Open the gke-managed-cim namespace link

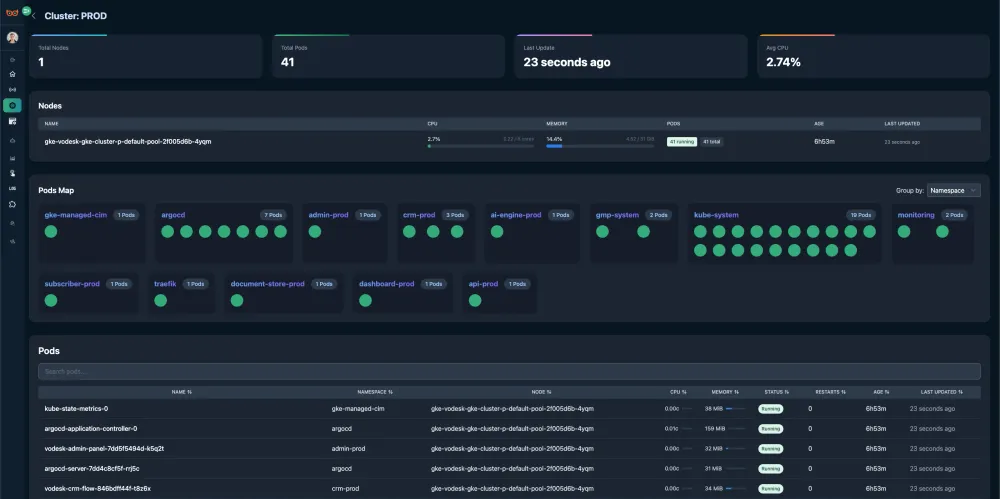tap(76, 215)
